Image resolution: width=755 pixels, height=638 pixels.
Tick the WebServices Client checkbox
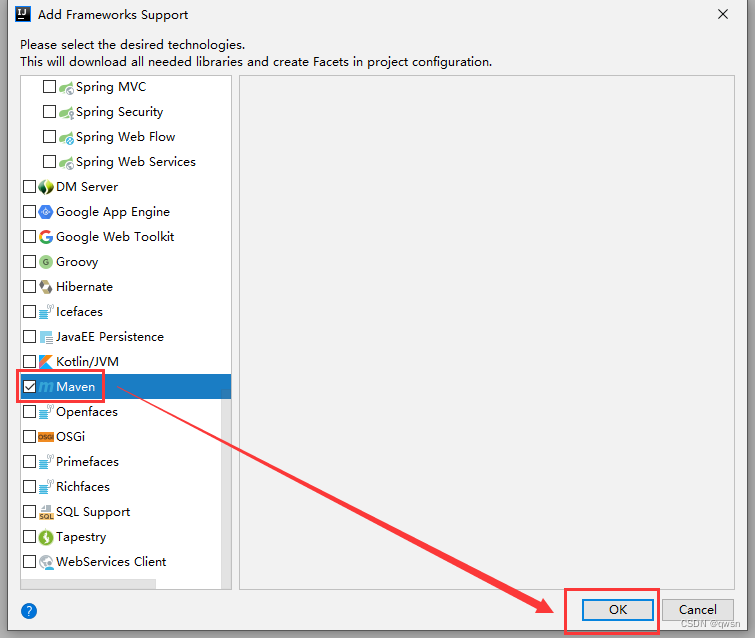point(29,561)
